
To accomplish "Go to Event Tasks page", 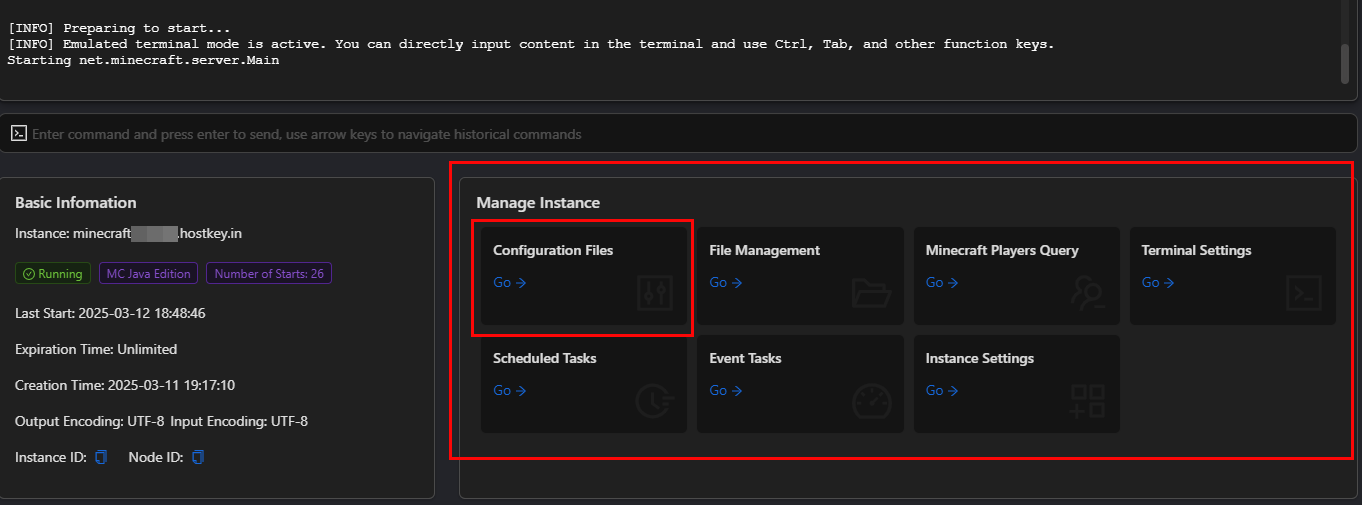I will click(725, 391).
